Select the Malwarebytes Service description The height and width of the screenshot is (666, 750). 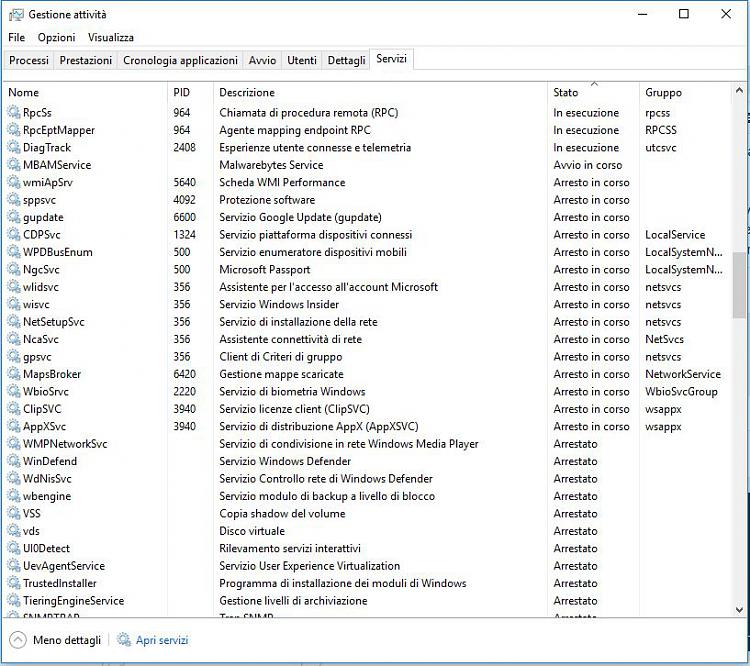click(271, 165)
